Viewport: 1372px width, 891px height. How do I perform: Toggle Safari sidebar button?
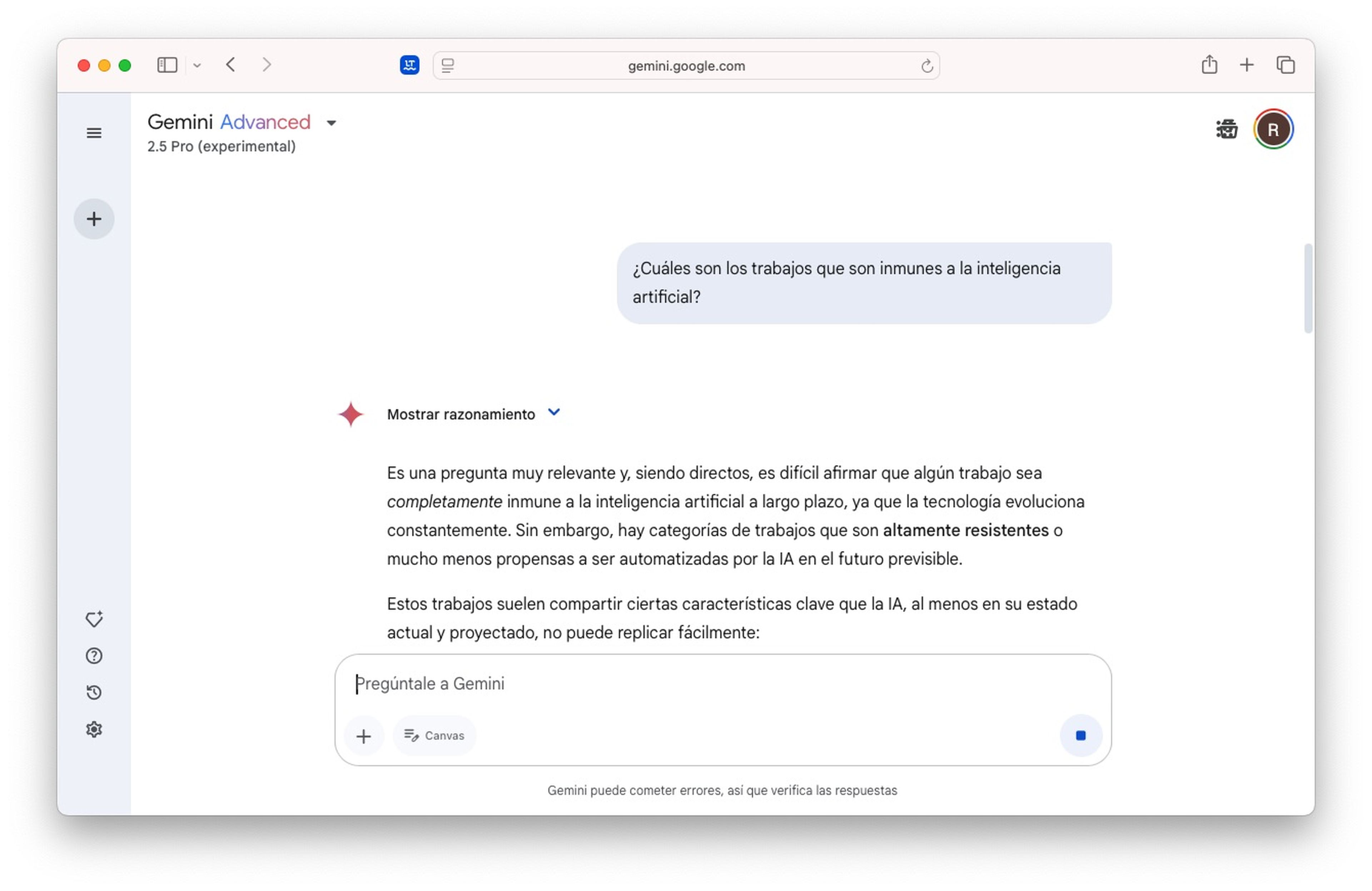click(x=167, y=65)
